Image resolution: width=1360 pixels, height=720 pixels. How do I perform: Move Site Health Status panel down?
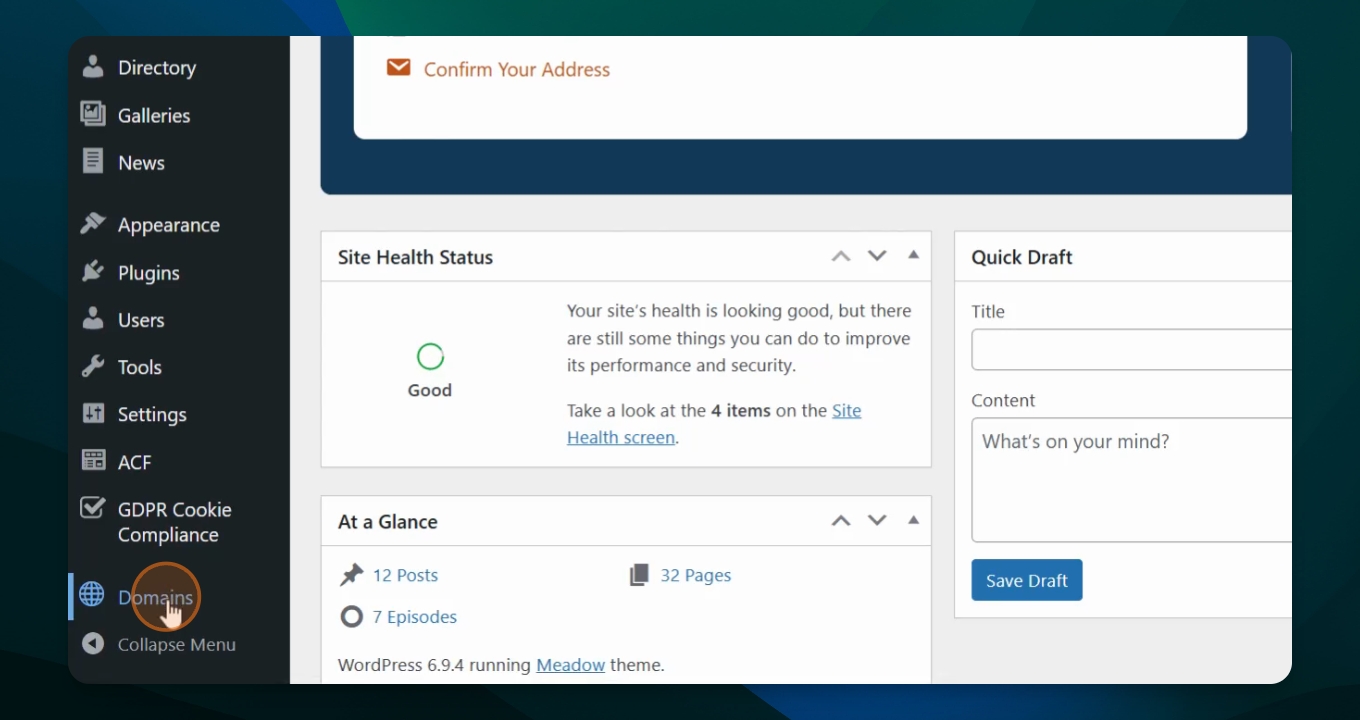877,256
